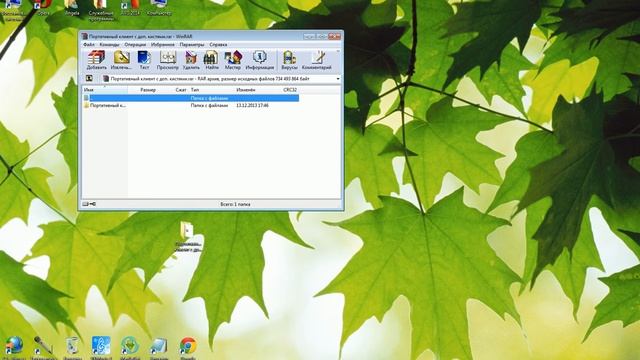This screenshot has width=640, height=360.
Task: Click the Добавить (Add) toolbar icon
Action: point(97,60)
